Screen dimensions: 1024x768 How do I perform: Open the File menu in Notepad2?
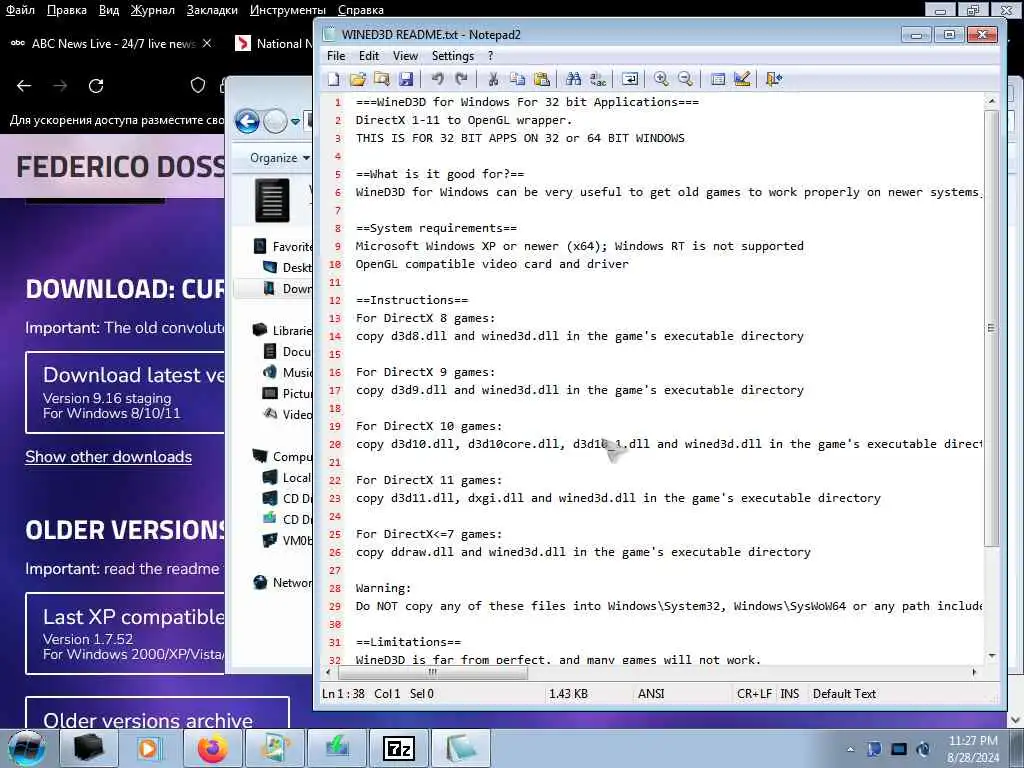coord(336,56)
